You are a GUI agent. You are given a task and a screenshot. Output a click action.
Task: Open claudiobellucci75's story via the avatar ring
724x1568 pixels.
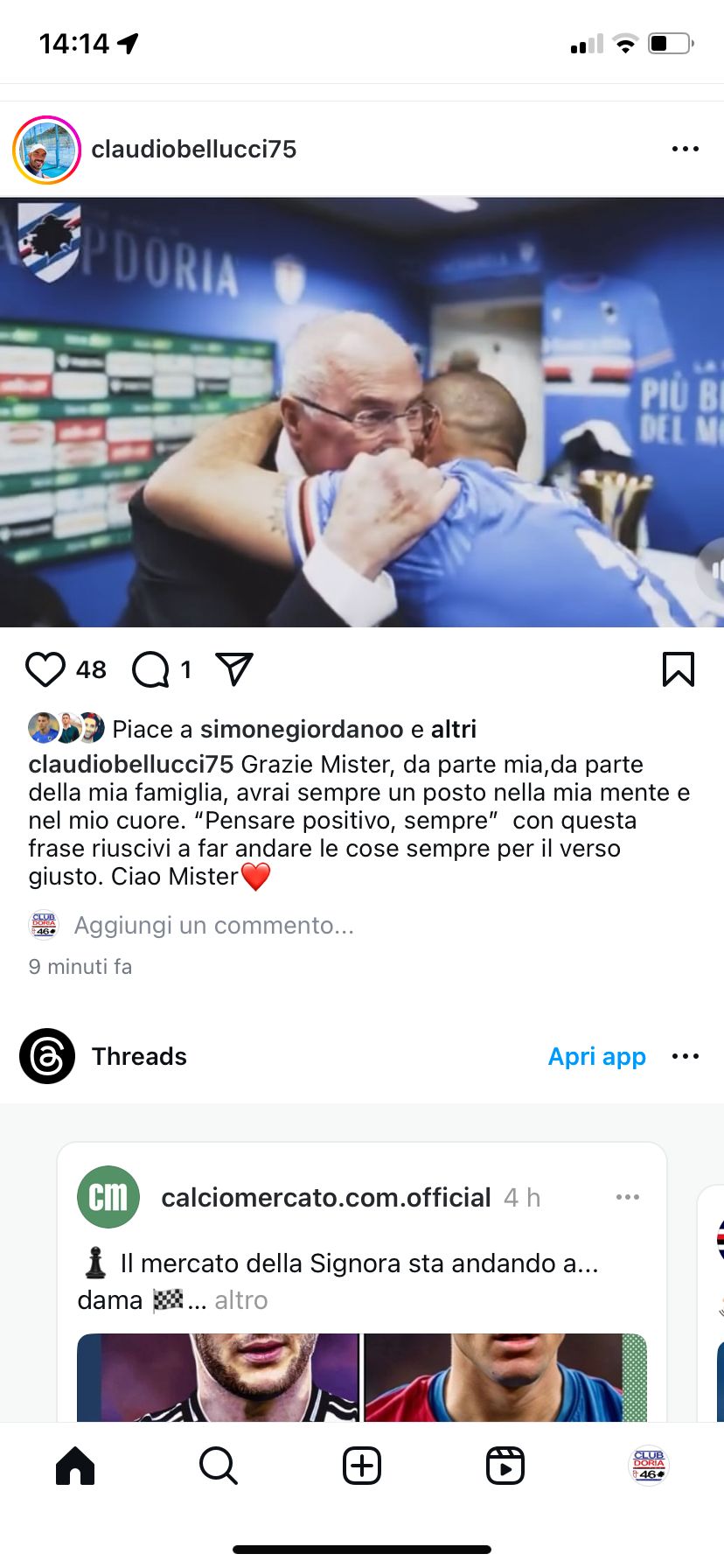(x=46, y=150)
